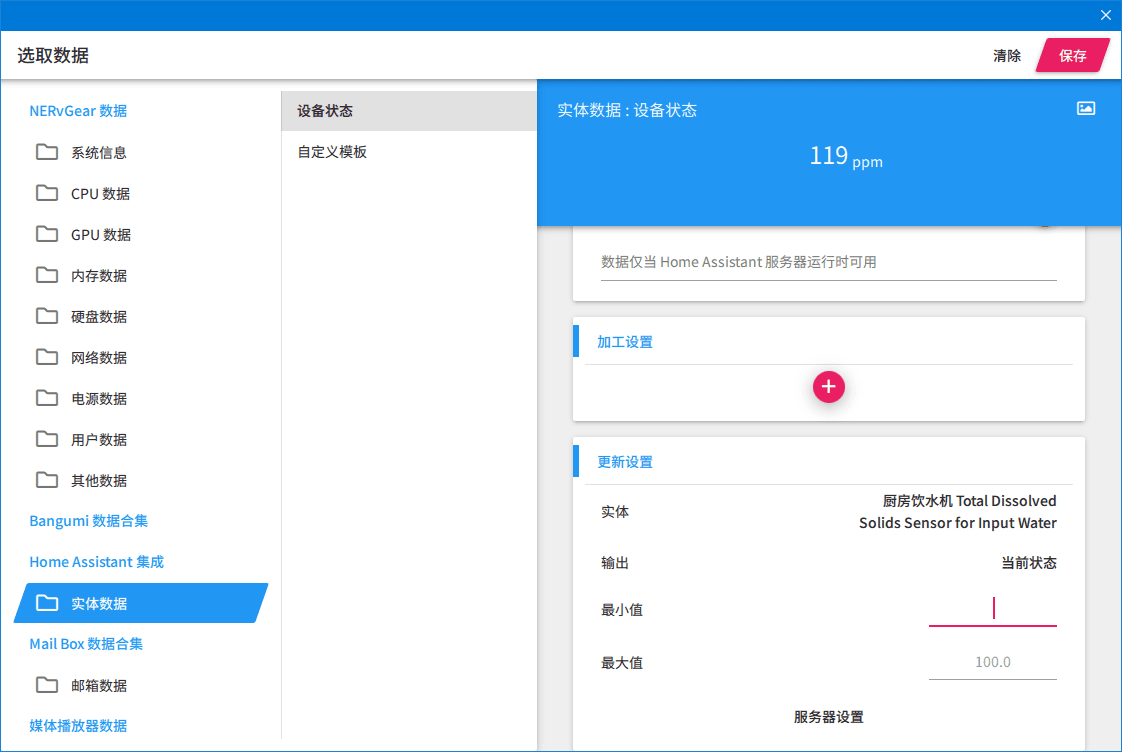Open the 邮箱数据 folder
Image resolution: width=1122 pixels, height=752 pixels.
(140, 685)
